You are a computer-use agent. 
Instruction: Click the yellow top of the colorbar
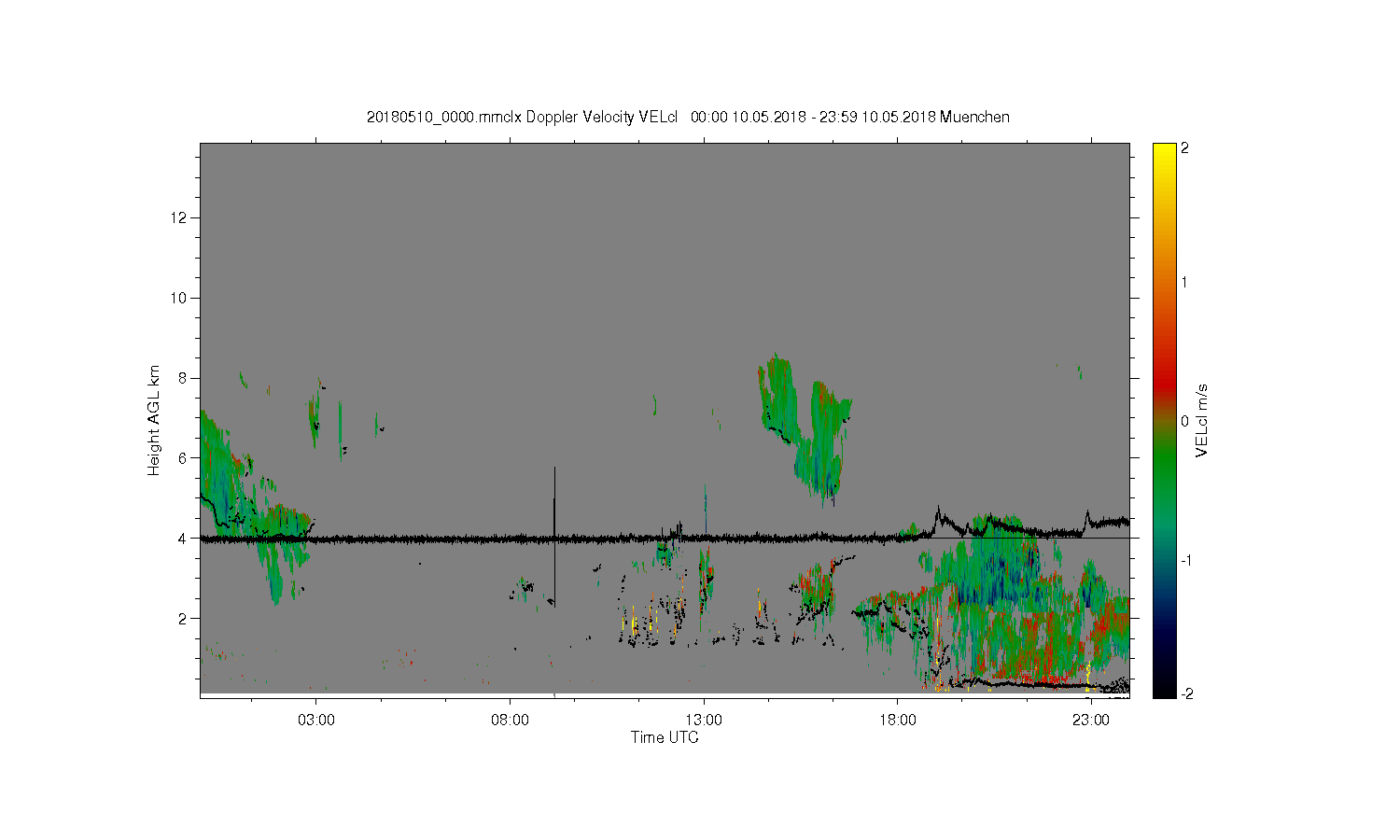coord(1164,154)
